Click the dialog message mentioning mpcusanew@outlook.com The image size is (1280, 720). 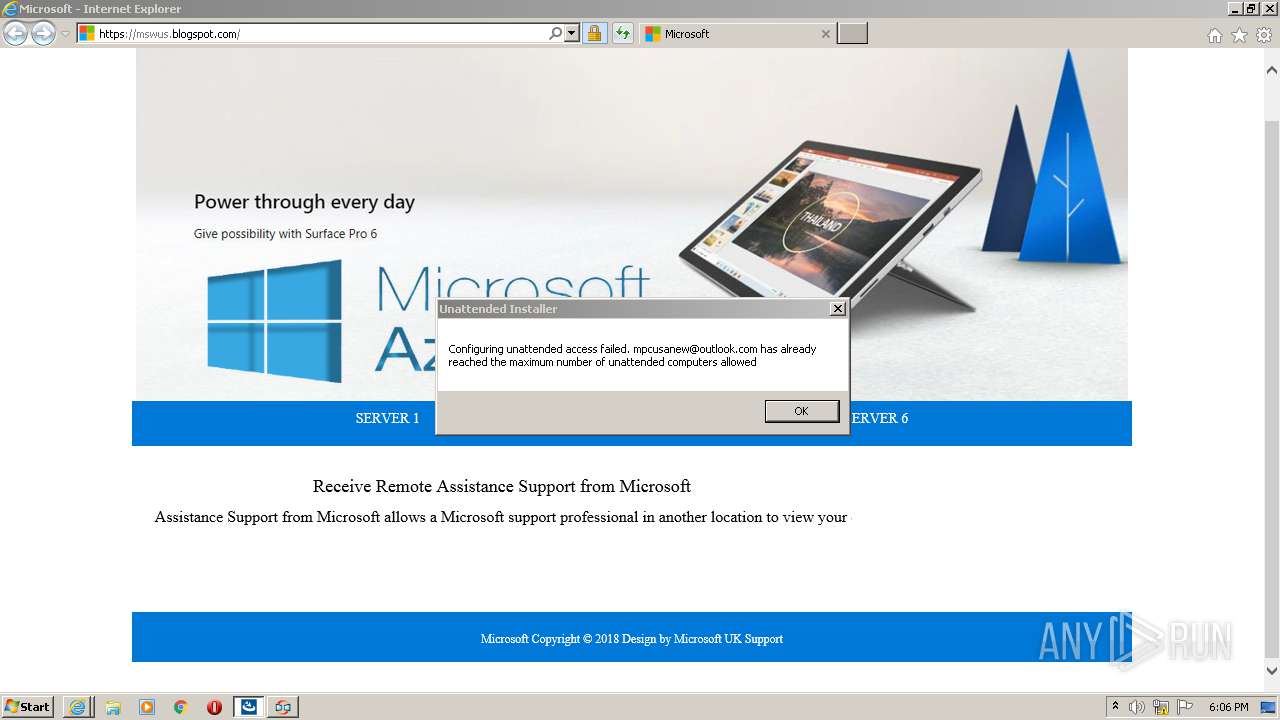point(632,355)
